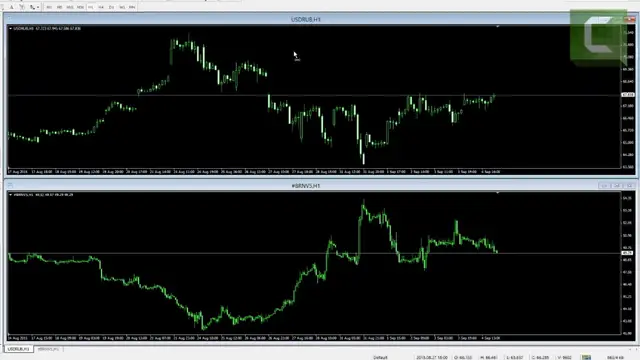Click the 882/4 kb traffic readout
Image resolution: width=640 pixels, height=360 pixels.
tap(616, 358)
